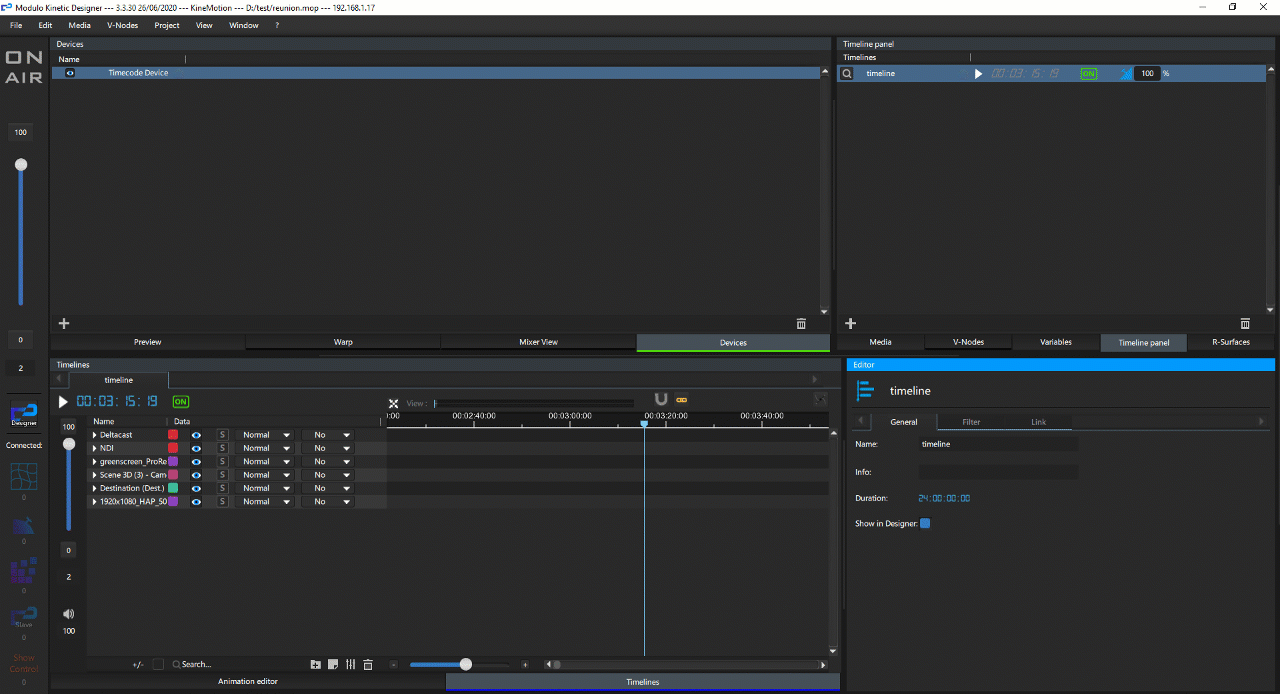Expand the NDI layer
Viewport: 1280px width, 694px height.
(x=94, y=448)
